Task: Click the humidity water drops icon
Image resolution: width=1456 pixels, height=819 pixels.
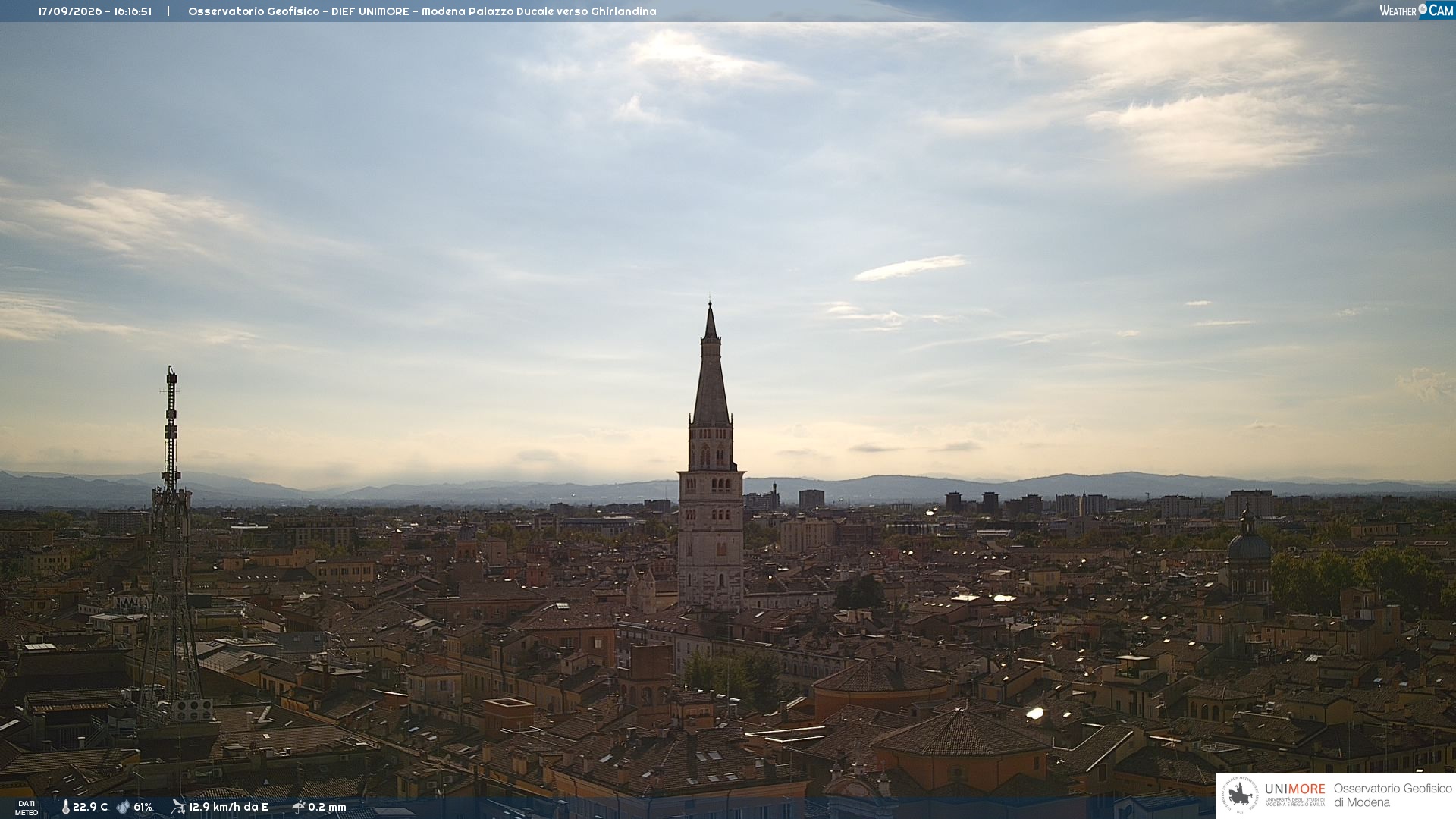Action: (x=123, y=807)
